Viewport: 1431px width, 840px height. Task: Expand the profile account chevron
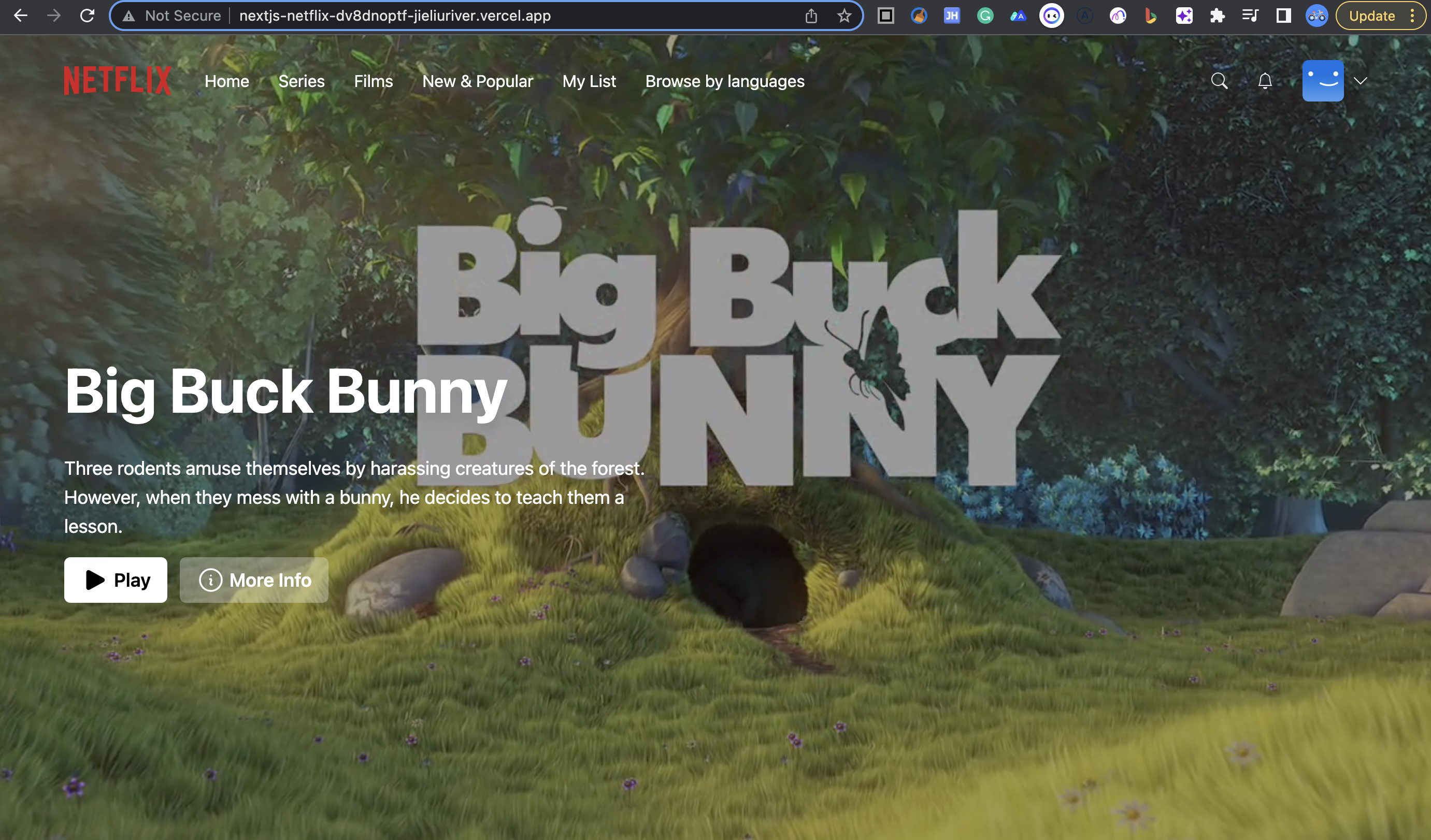(1361, 81)
